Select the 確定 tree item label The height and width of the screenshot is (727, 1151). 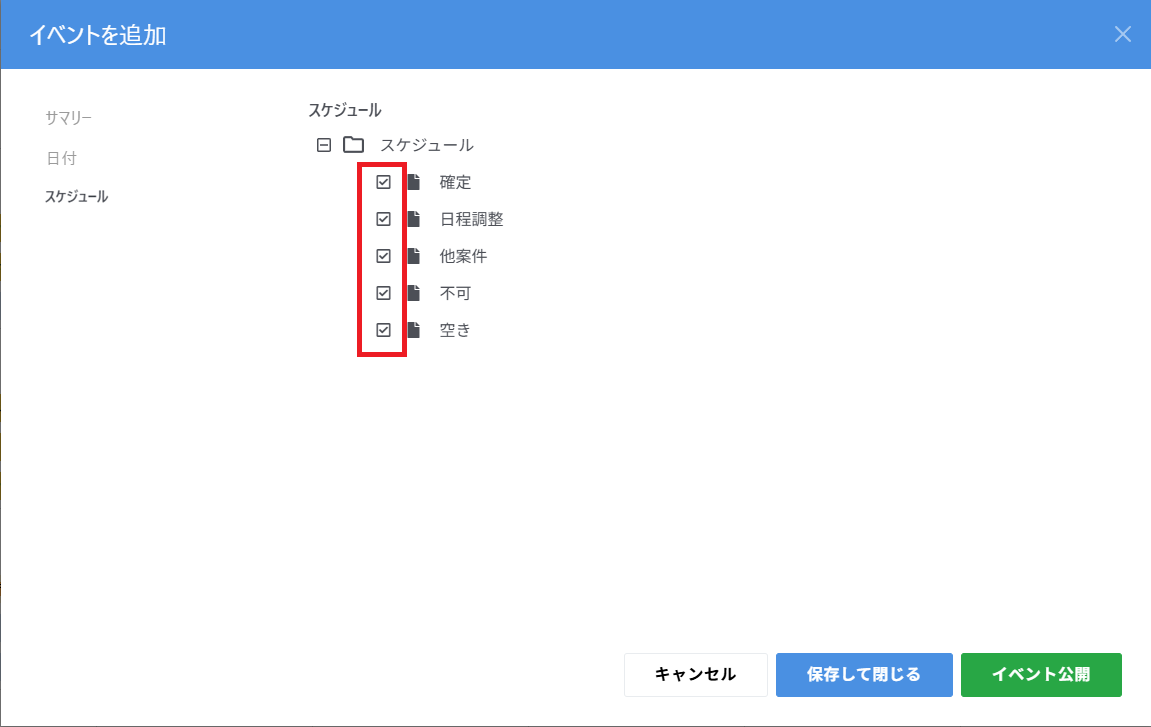click(x=455, y=182)
